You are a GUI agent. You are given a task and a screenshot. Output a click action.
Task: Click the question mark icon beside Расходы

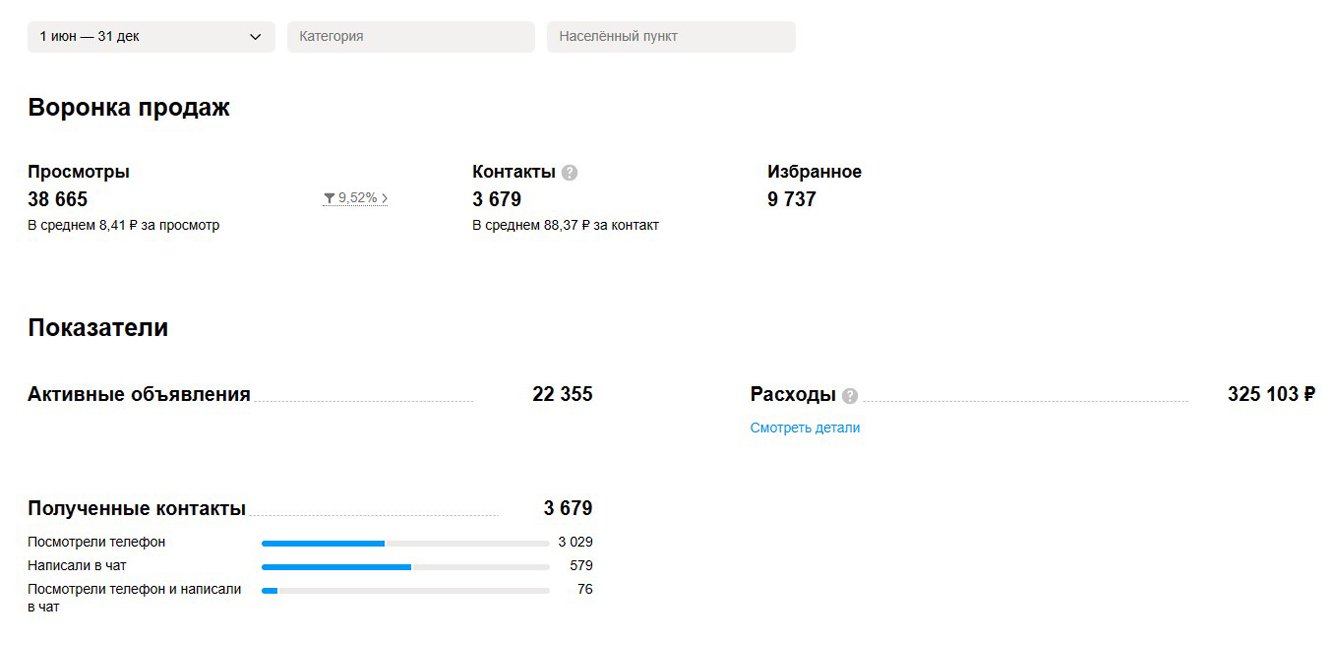(x=850, y=395)
